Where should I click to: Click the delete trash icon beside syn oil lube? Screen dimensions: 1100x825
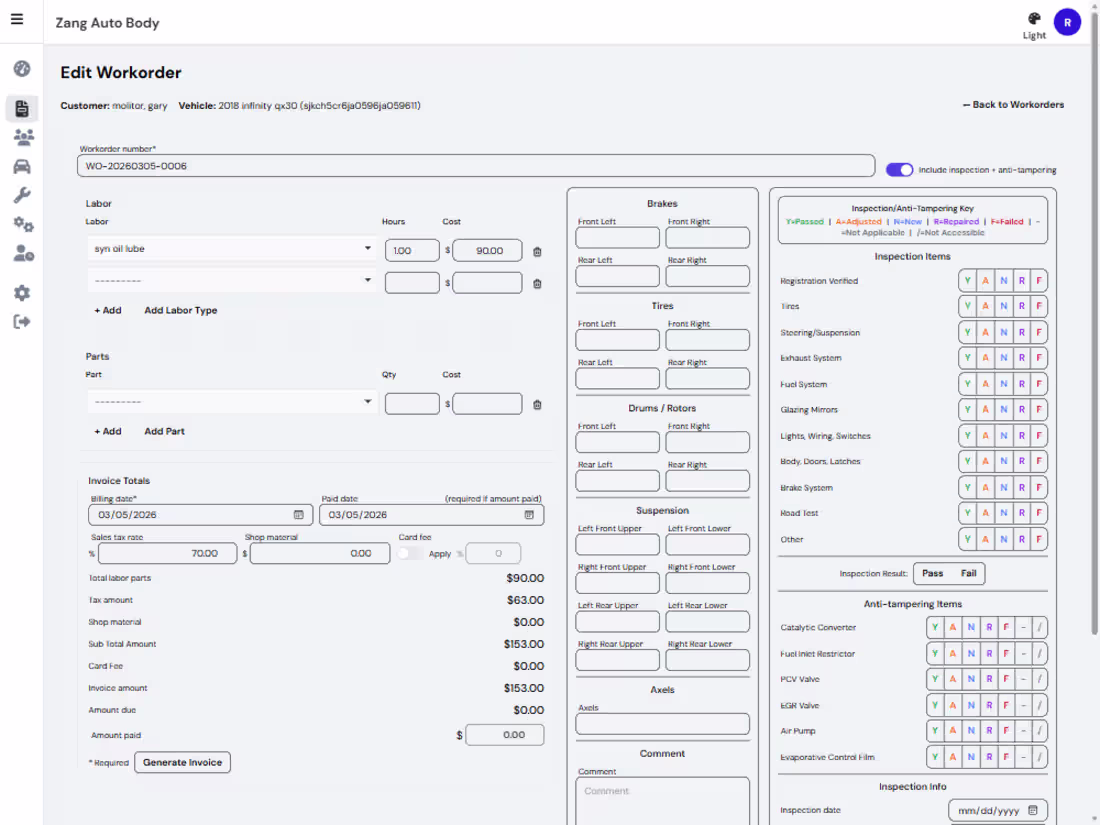coord(537,251)
